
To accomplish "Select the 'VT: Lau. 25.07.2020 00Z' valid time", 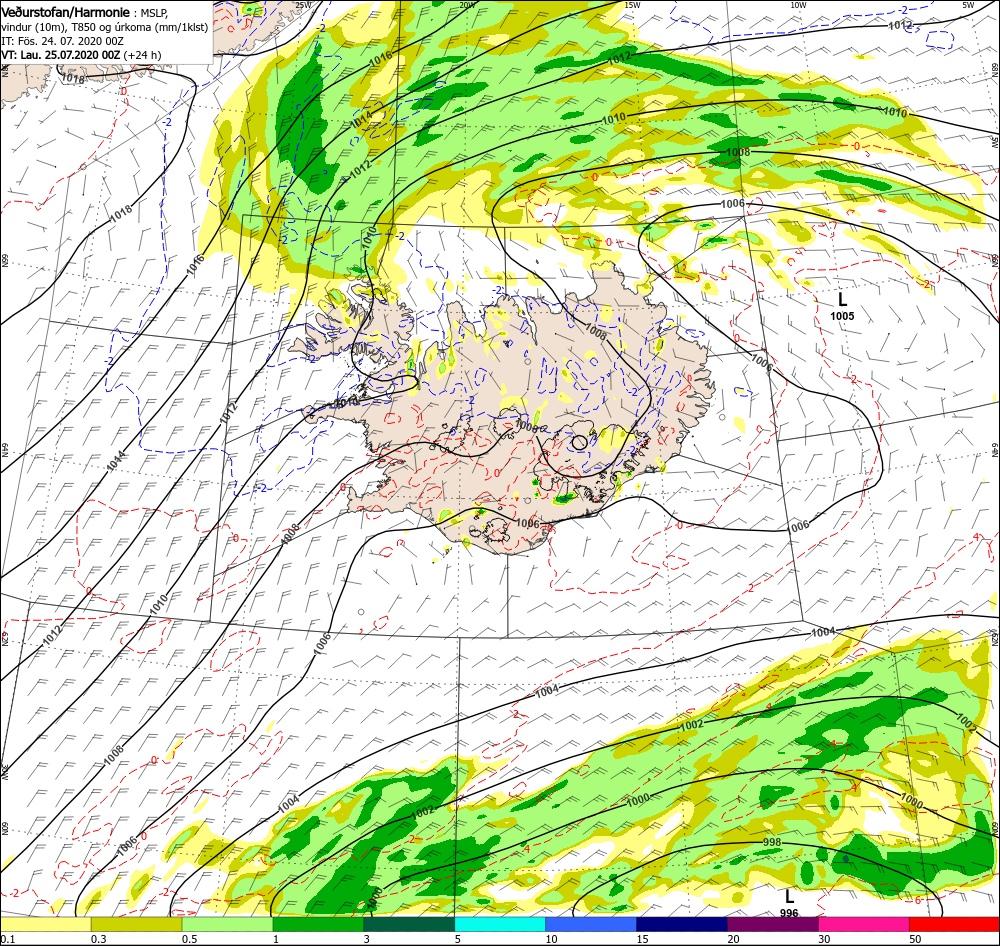I will [61, 55].
